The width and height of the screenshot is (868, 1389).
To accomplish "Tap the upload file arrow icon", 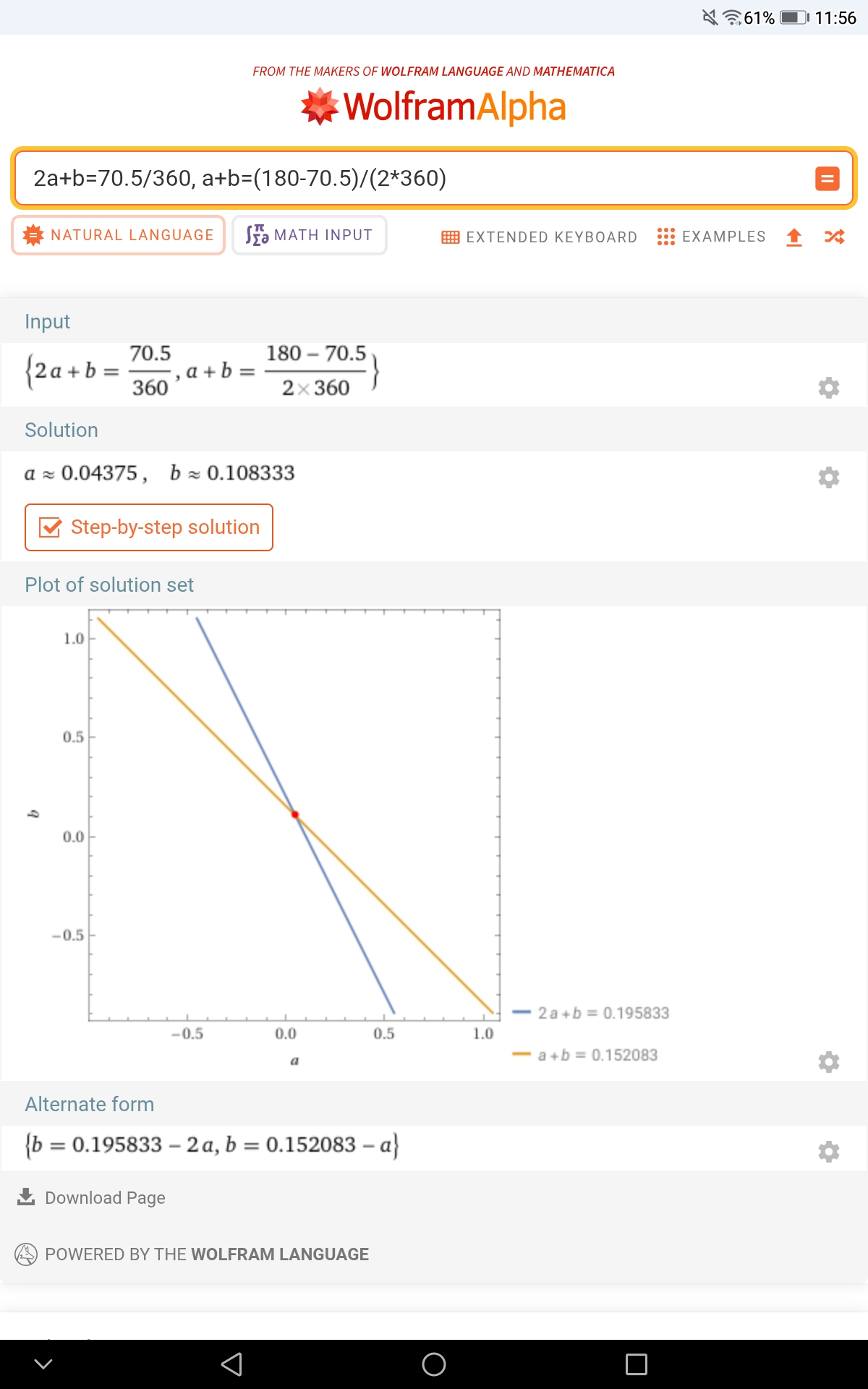I will click(794, 237).
